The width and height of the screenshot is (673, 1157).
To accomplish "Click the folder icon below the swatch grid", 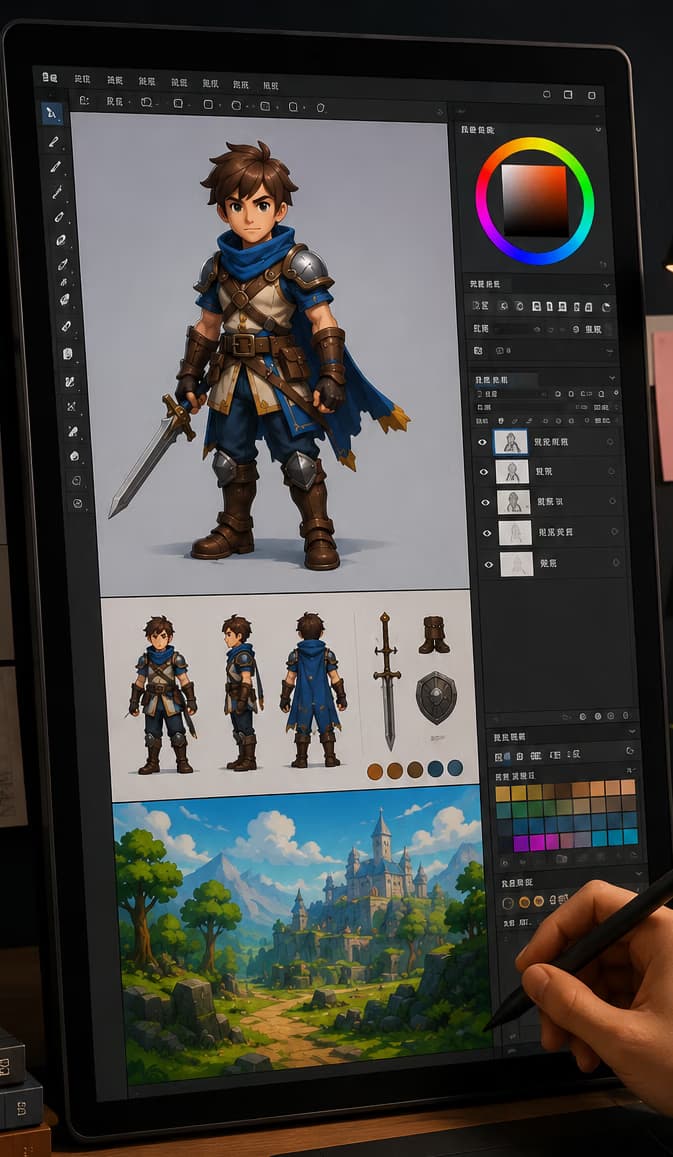I will pyautogui.click(x=562, y=858).
